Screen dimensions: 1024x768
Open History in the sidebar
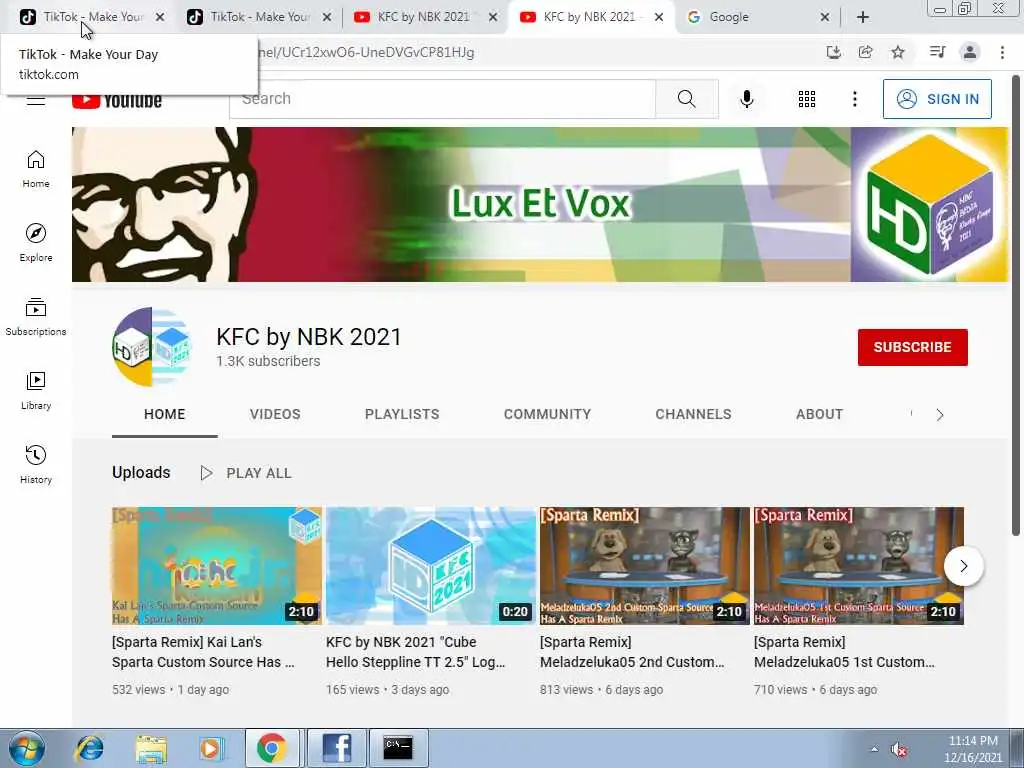tap(36, 464)
